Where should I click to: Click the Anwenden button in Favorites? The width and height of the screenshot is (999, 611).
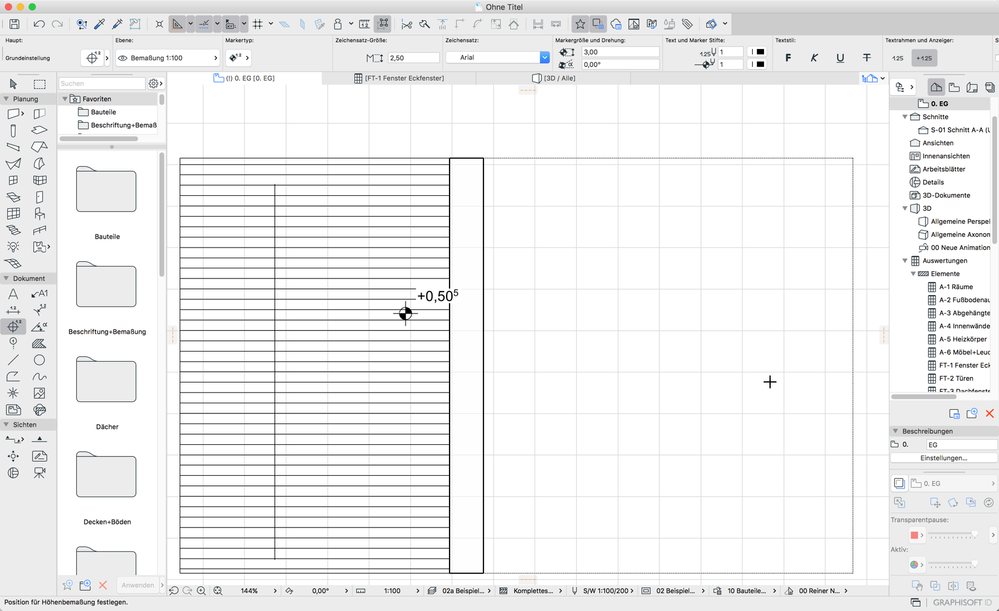coord(138,585)
